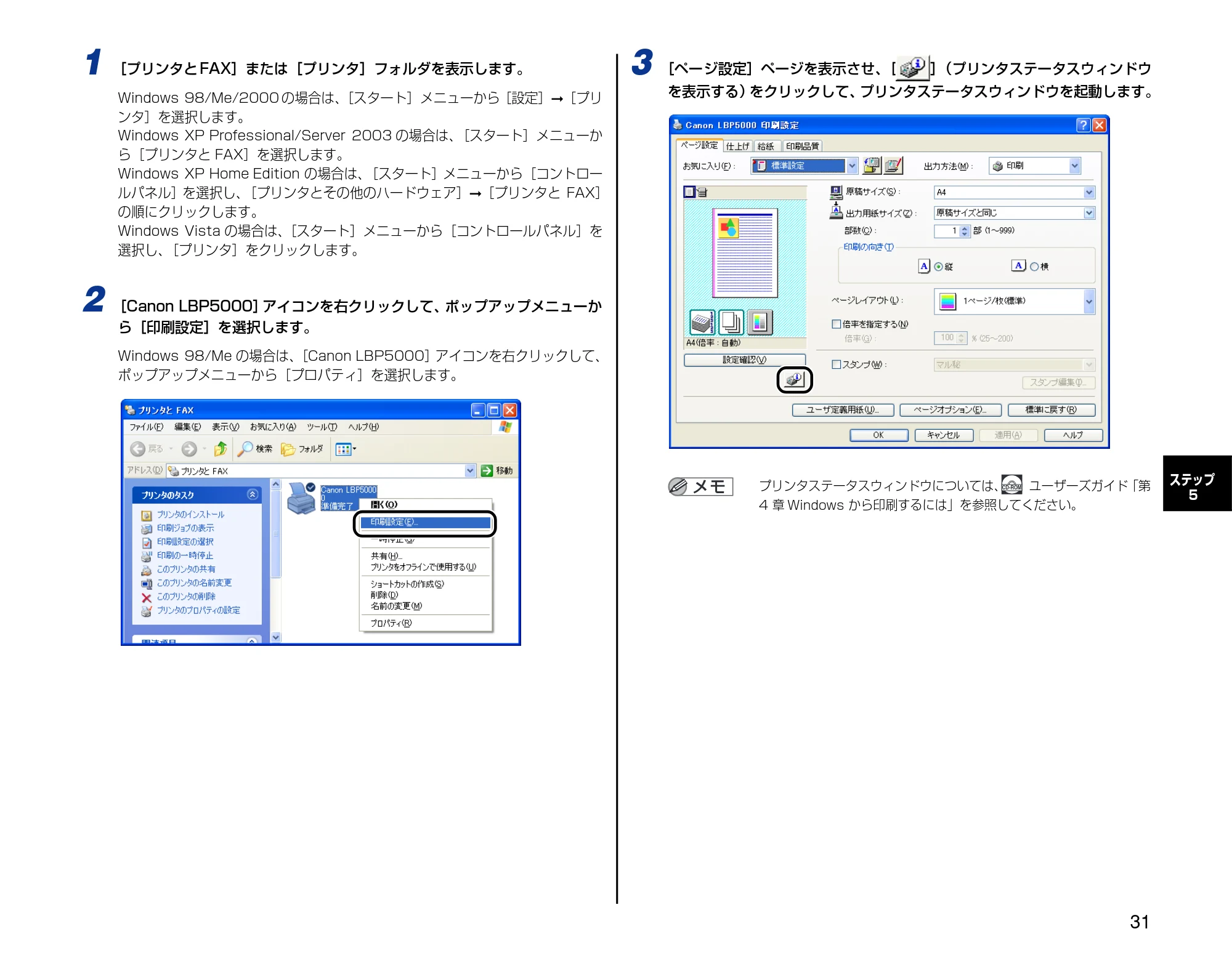The width and height of the screenshot is (1232, 958).
Task: Click the Forward arrow toolbar button
Action: (x=189, y=449)
